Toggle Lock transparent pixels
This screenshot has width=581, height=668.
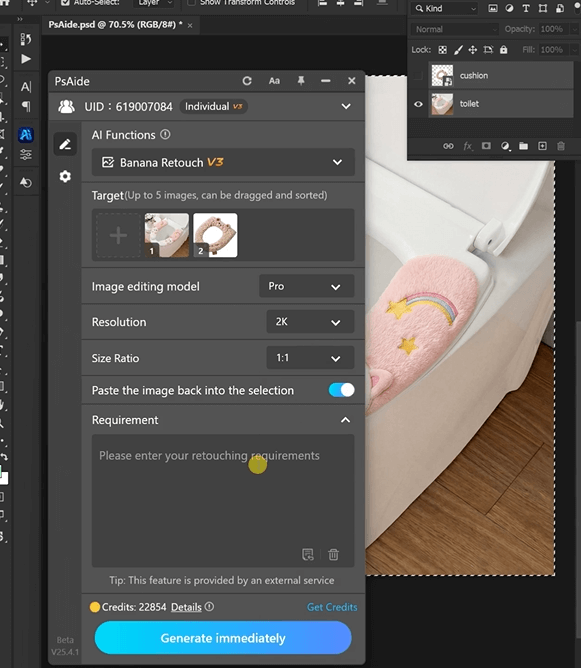click(x=443, y=50)
